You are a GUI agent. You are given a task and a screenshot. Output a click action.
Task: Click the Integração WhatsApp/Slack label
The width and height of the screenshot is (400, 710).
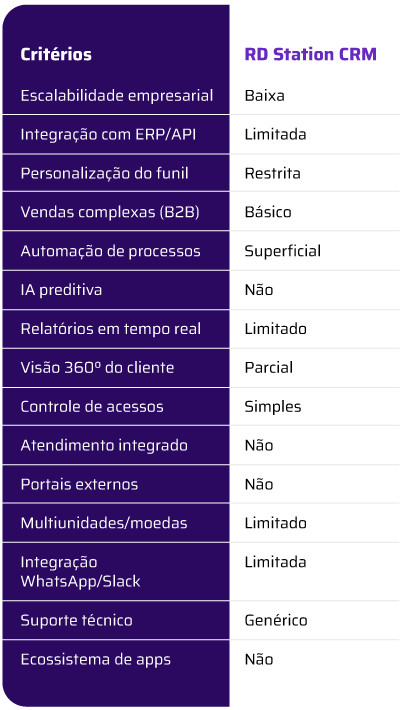80,571
